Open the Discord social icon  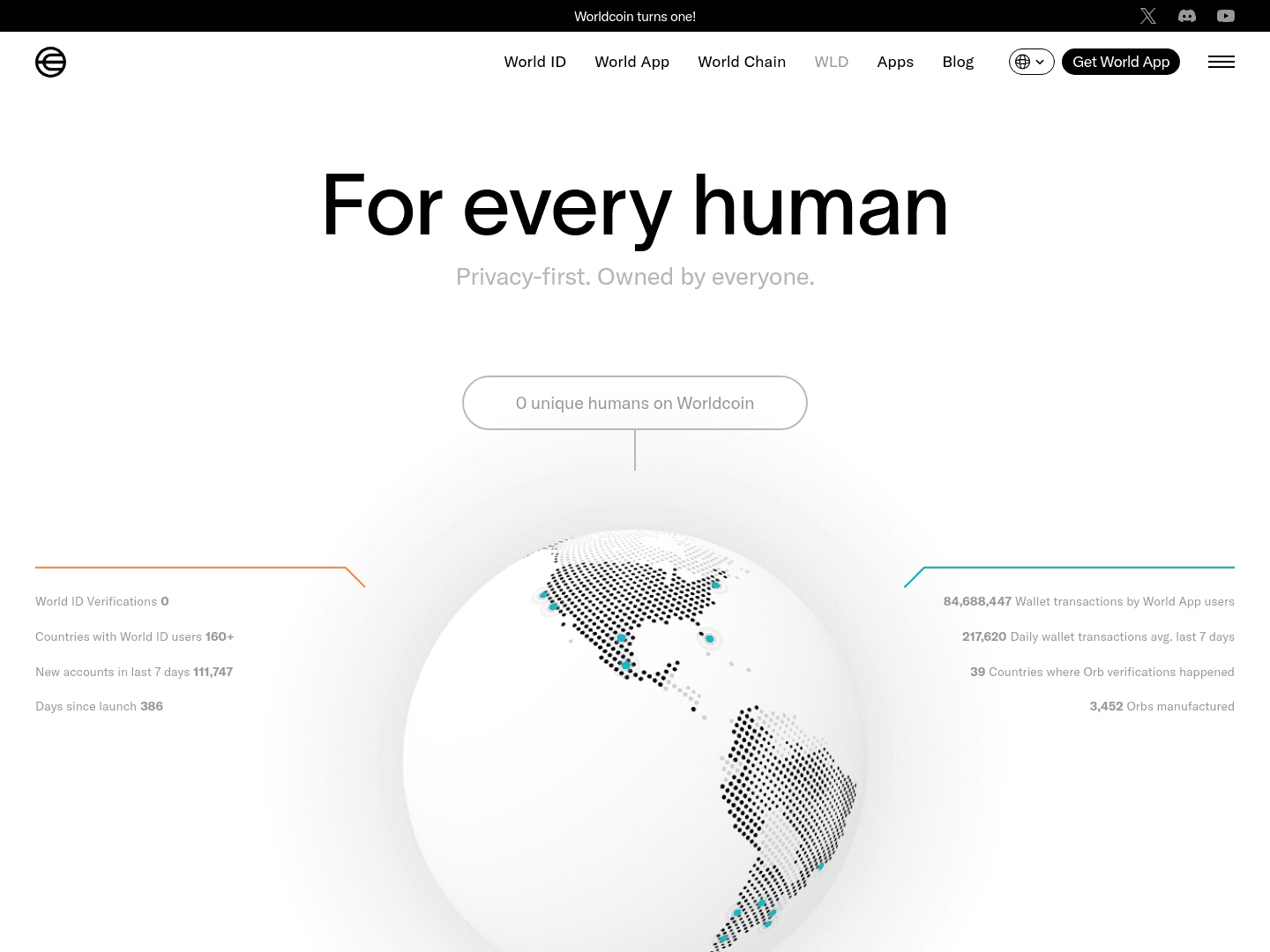pyautogui.click(x=1187, y=16)
